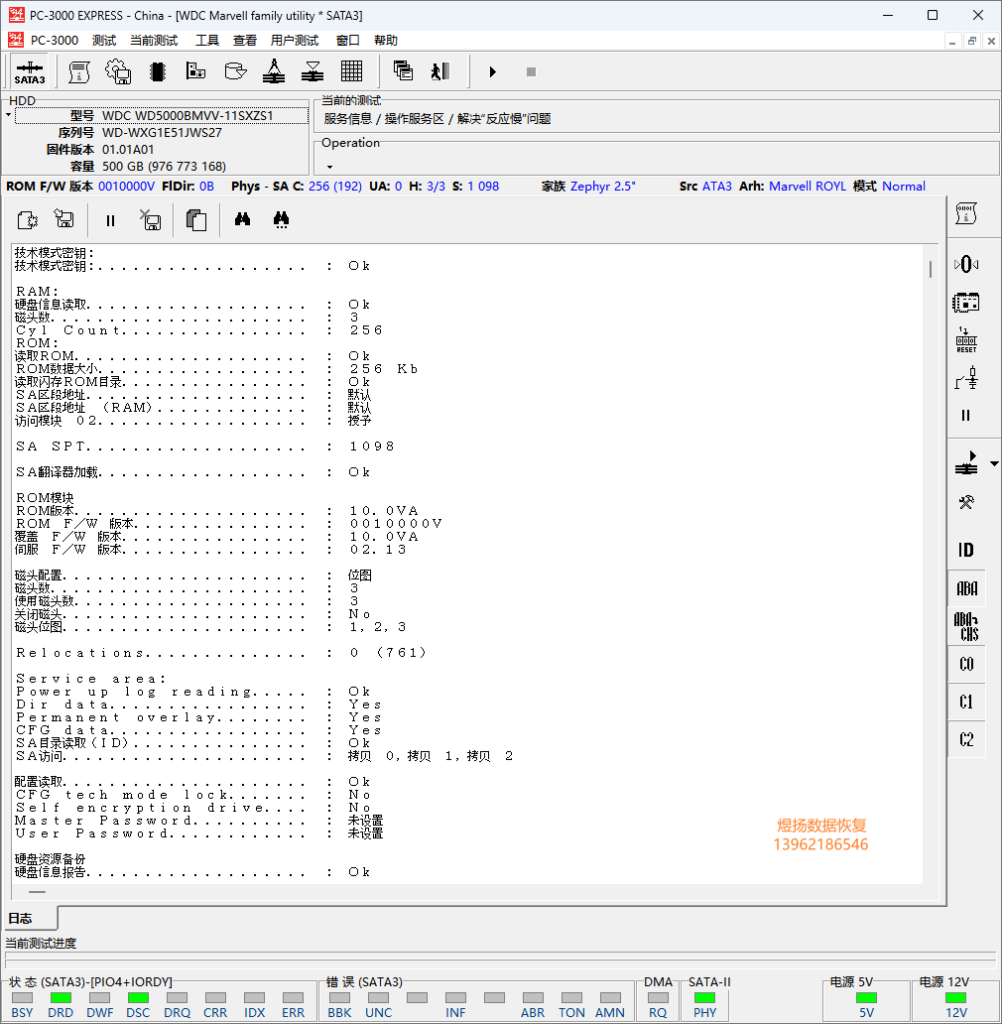Open the PC-3000 menu
Screen dimensions: 1002x1024
pyautogui.click(x=55, y=40)
